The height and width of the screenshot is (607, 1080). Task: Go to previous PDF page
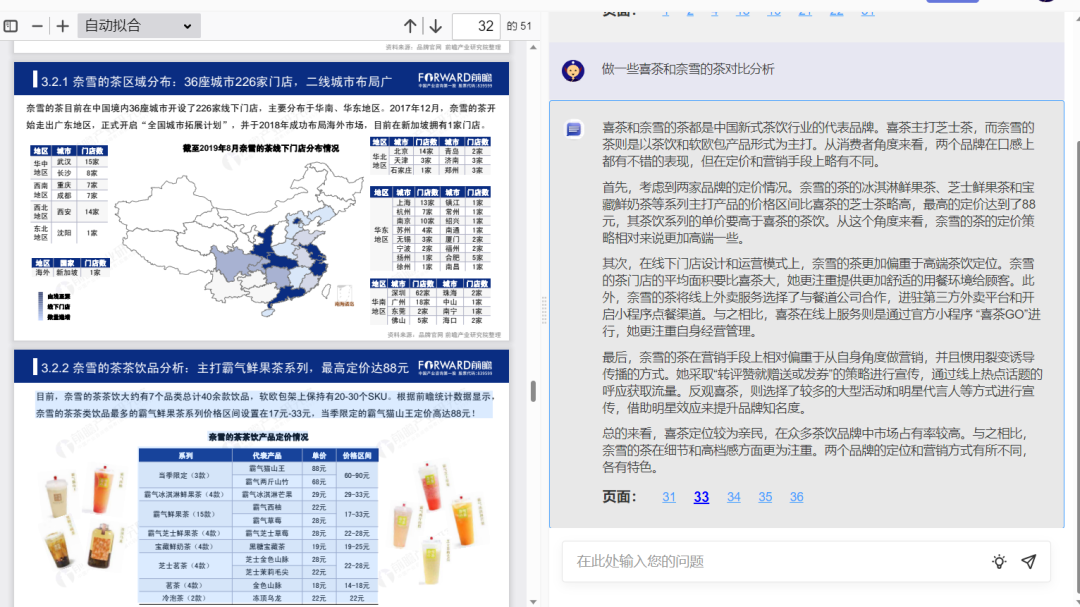coord(410,26)
